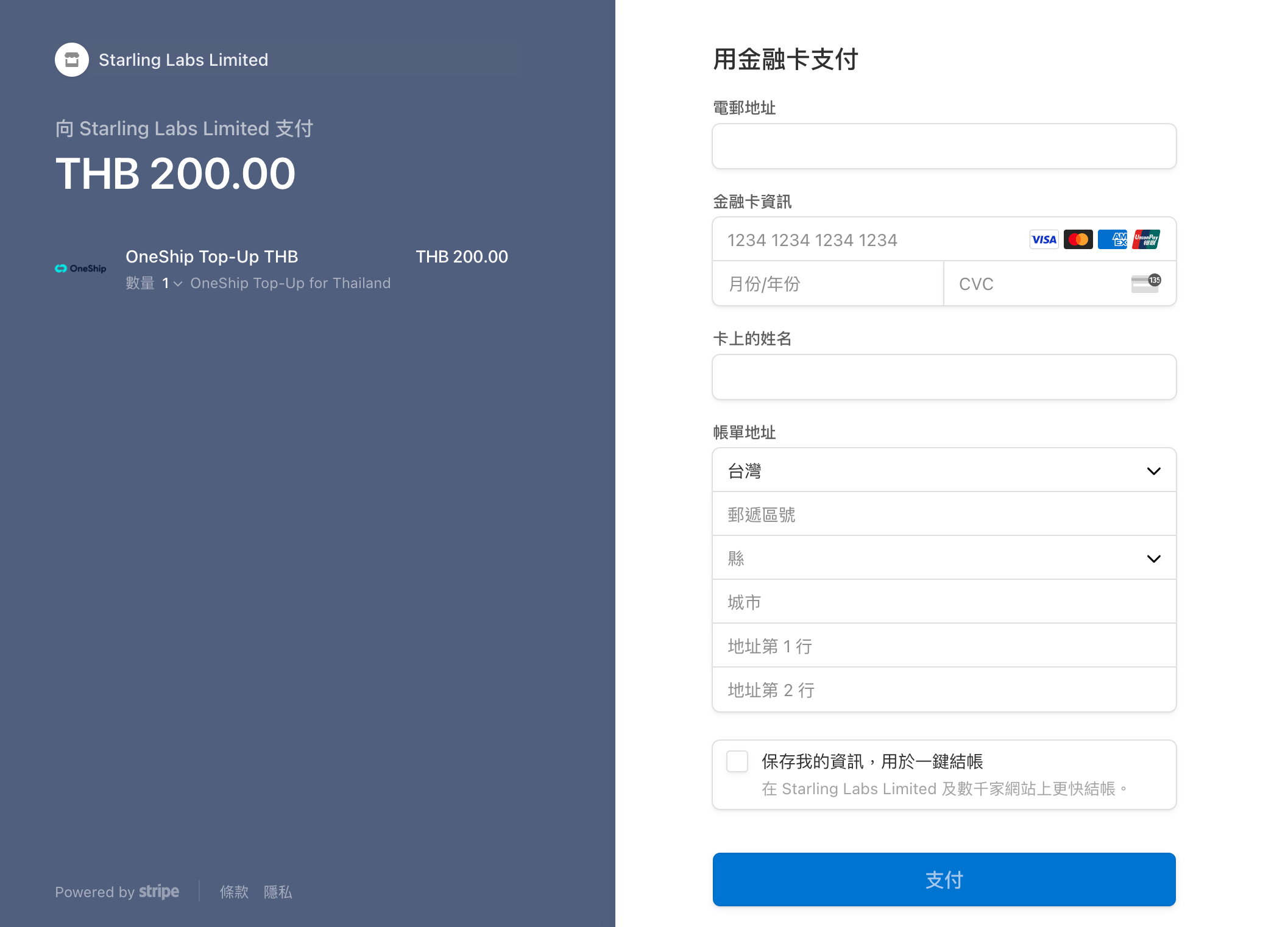Expand the 縣 county dropdown
1288x927 pixels.
pyautogui.click(x=944, y=558)
